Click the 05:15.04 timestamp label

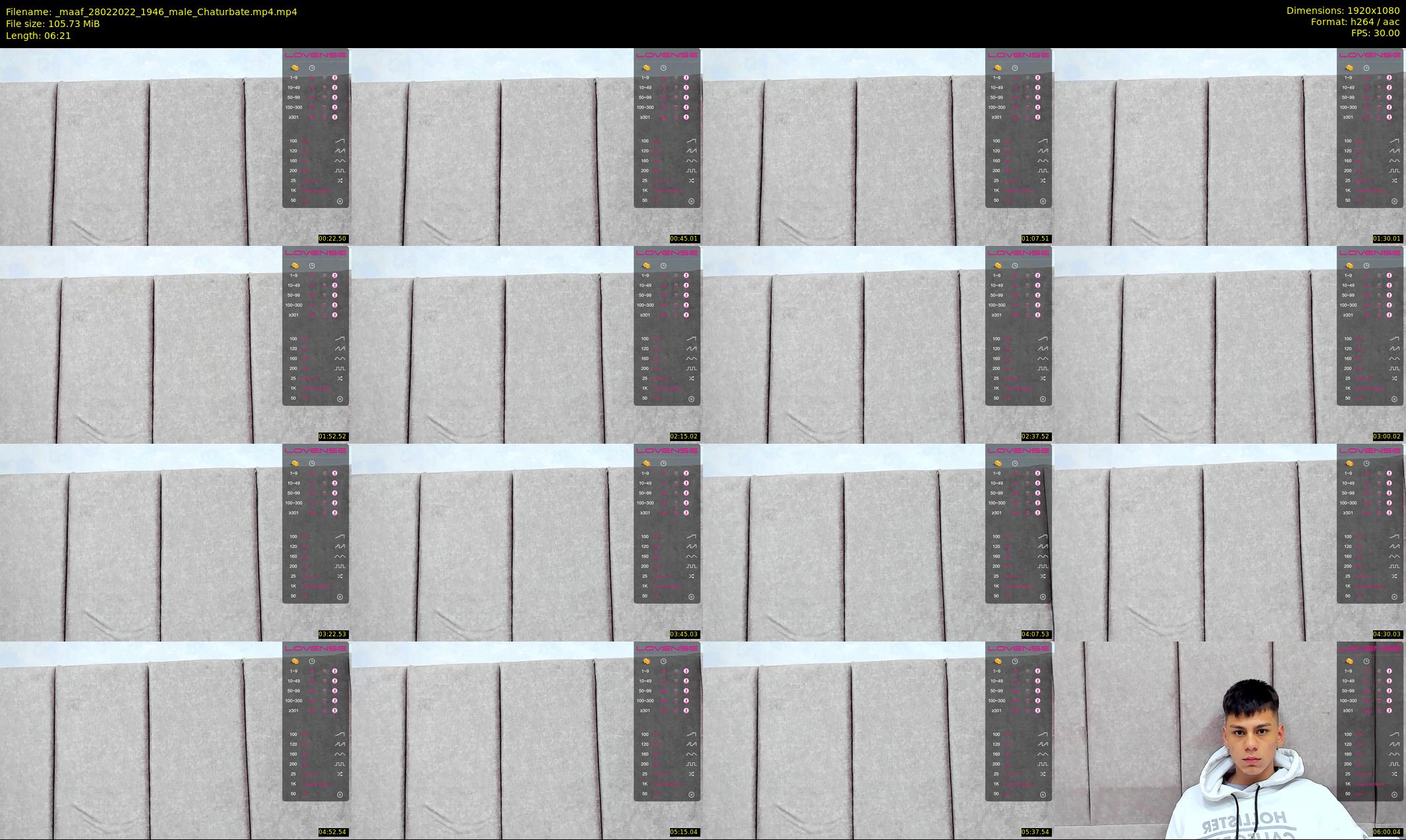pyautogui.click(x=684, y=832)
